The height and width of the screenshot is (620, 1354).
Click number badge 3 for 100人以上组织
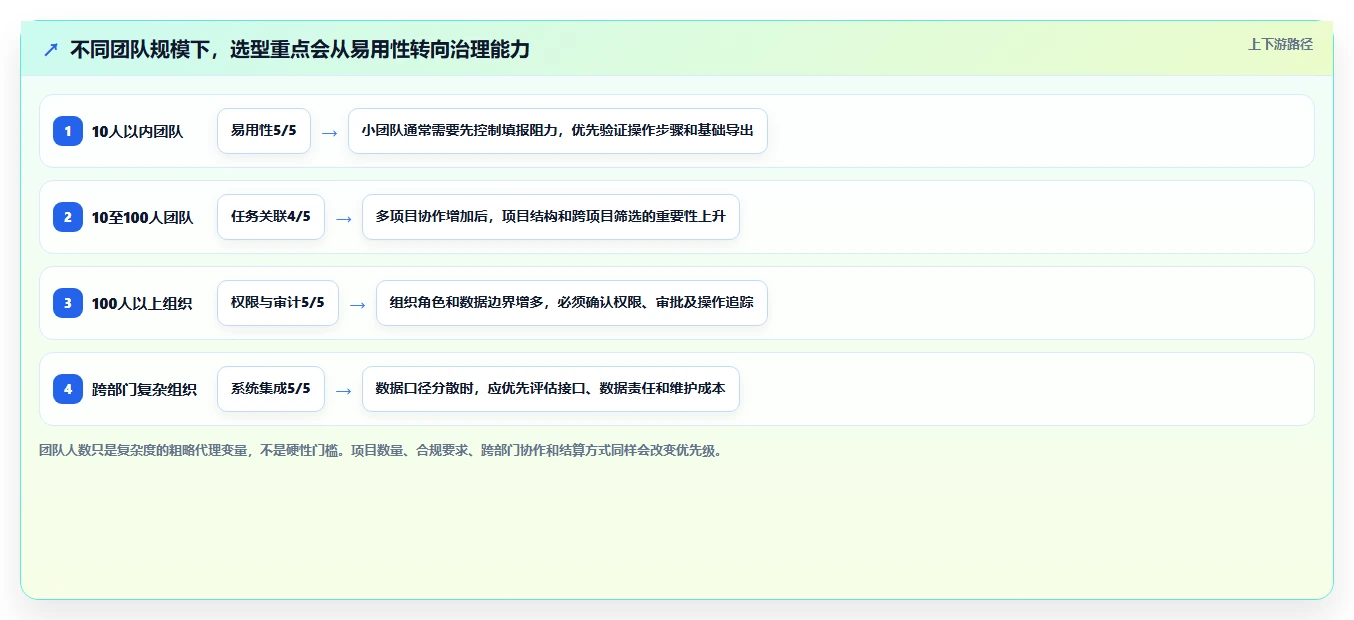click(68, 303)
